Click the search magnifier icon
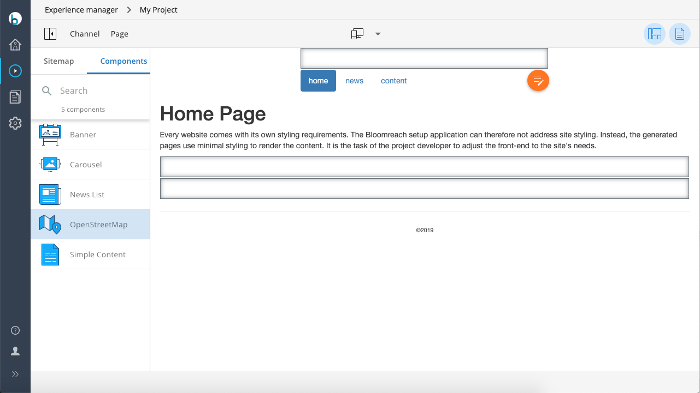This screenshot has width=700, height=393. 46,91
